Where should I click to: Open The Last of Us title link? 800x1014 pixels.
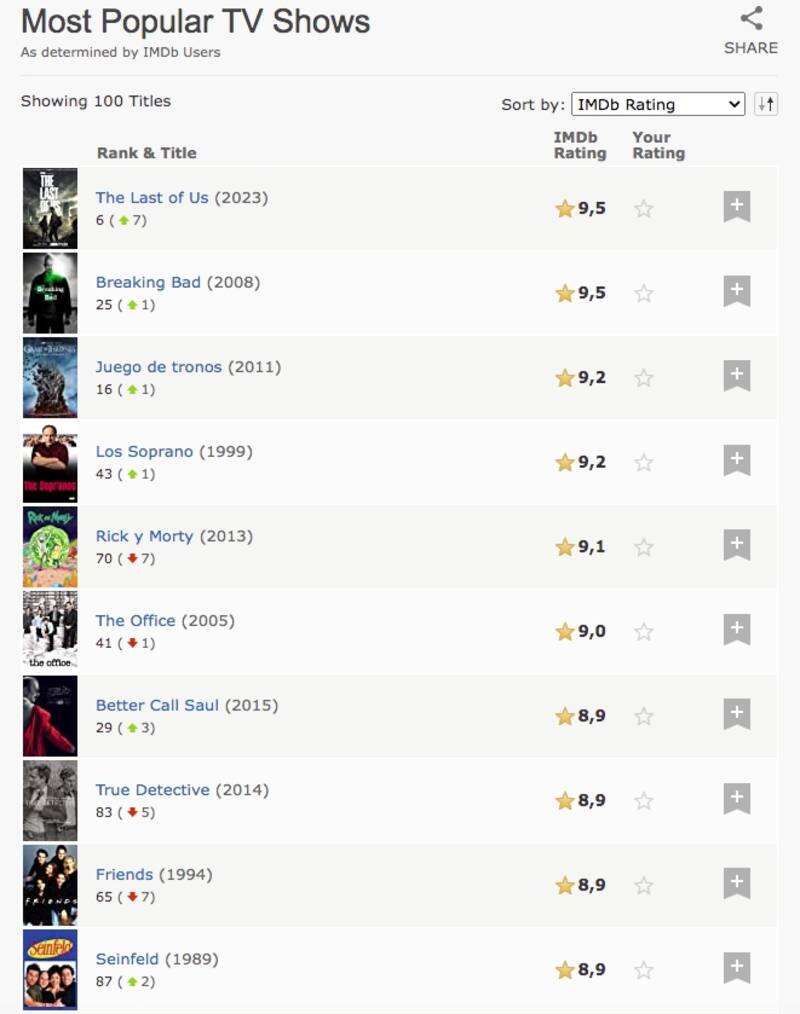(x=152, y=198)
